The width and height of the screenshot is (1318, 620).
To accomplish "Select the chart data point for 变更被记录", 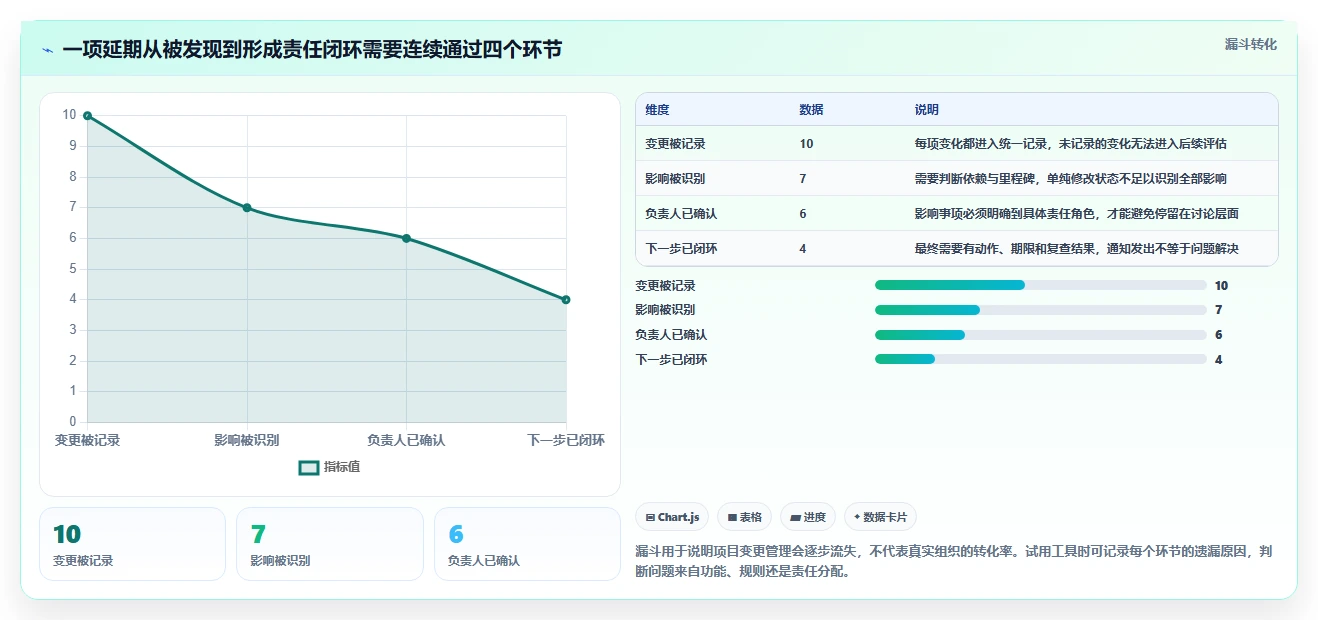I will 88,116.
